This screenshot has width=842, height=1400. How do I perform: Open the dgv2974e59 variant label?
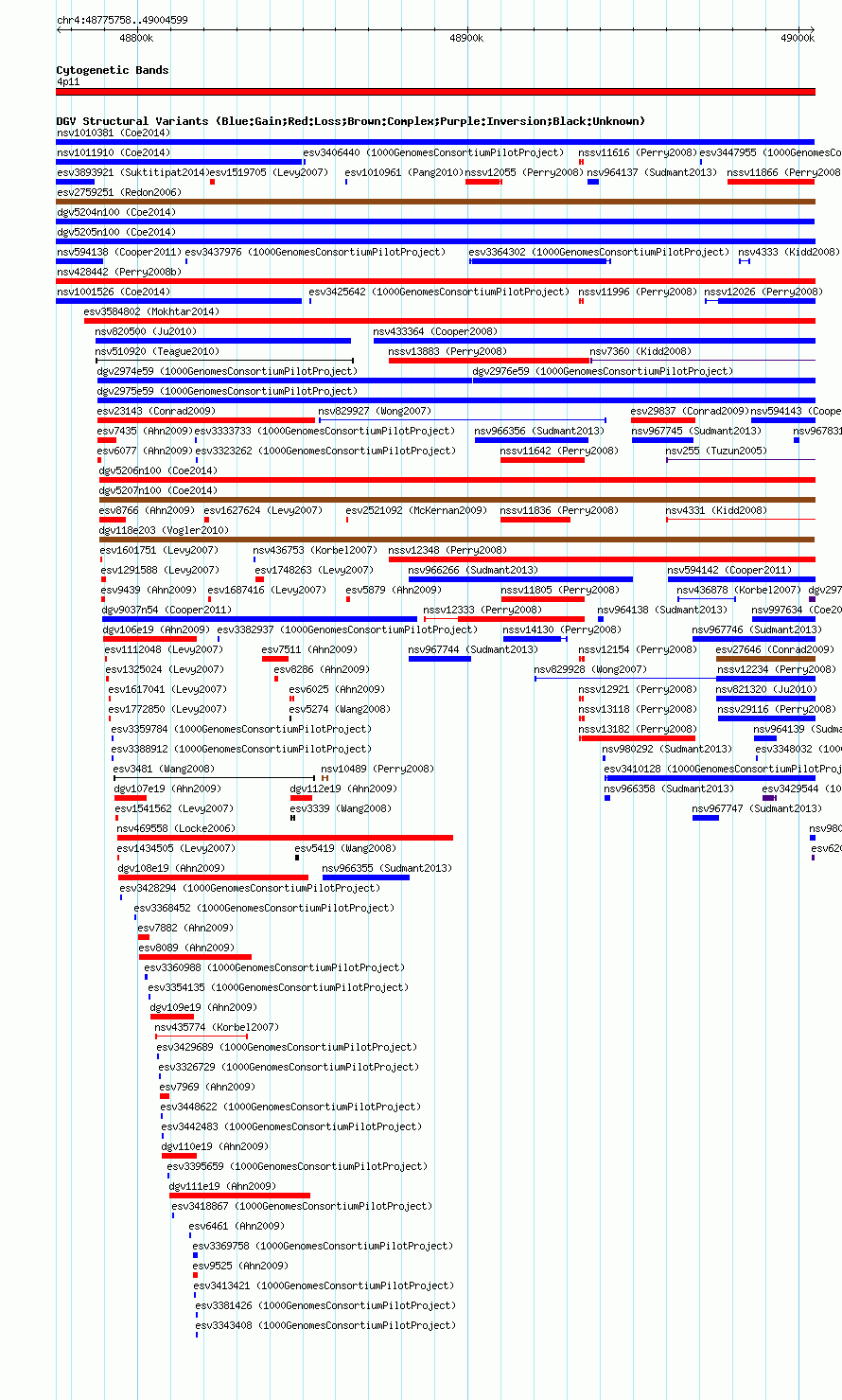(227, 372)
